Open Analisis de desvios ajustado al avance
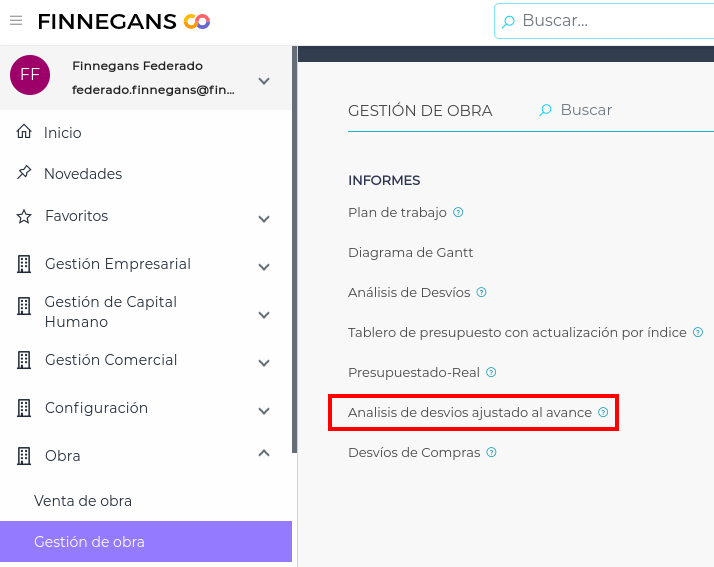Screen dimensions: 714x567 click(x=469, y=412)
